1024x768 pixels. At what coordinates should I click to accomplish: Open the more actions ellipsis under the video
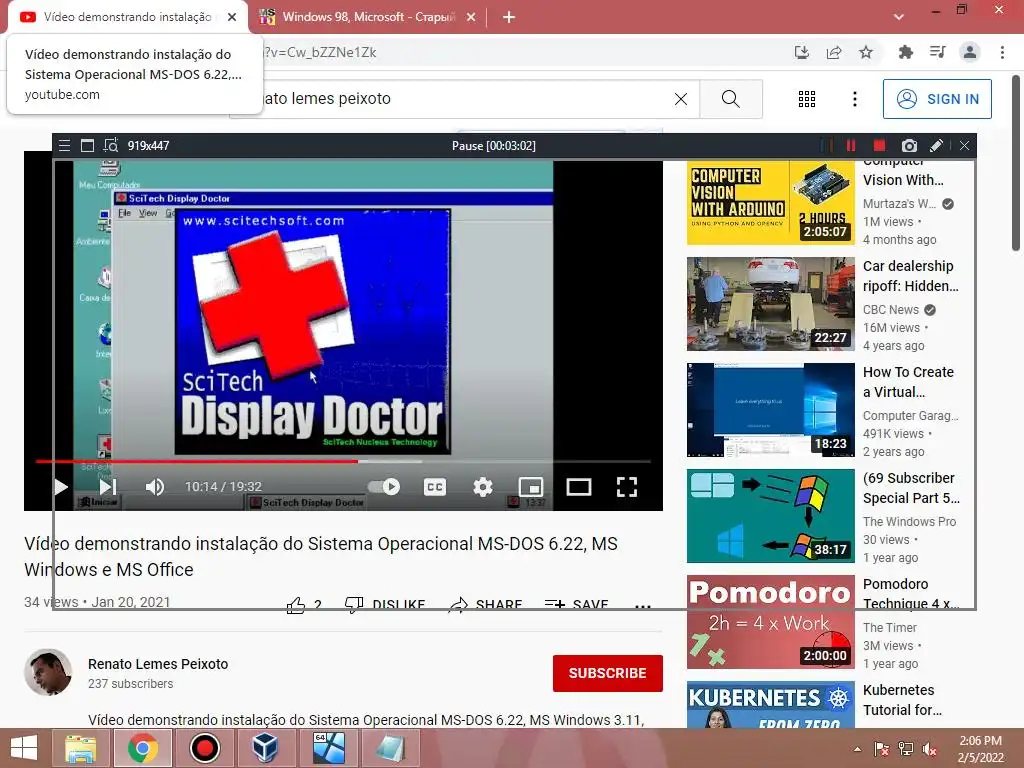(643, 606)
